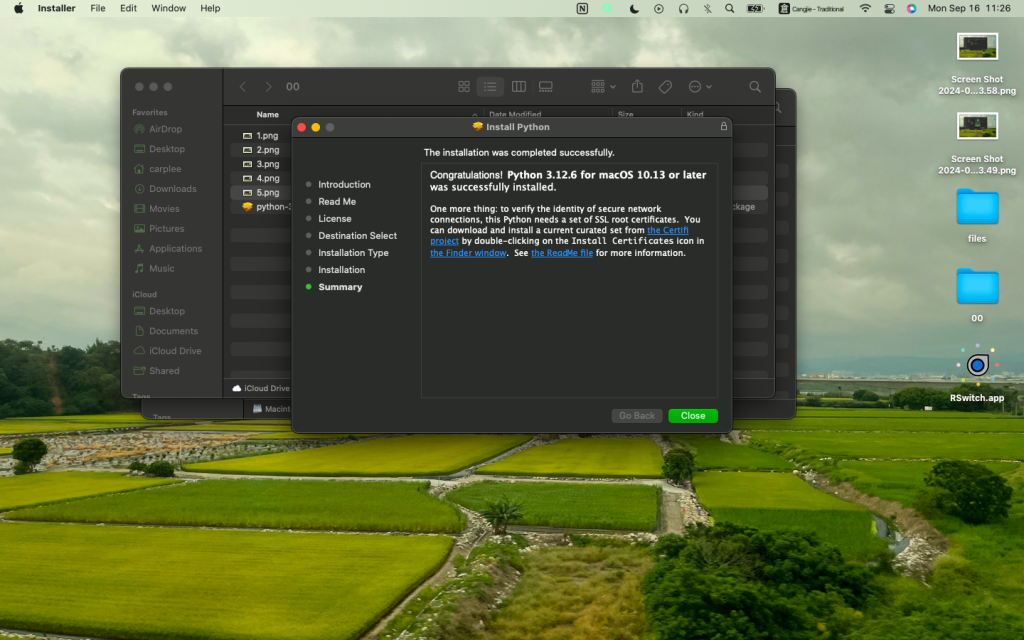Screen dimensions: 1024x640
Task: Switch Finder to icon view
Action: coord(464,86)
